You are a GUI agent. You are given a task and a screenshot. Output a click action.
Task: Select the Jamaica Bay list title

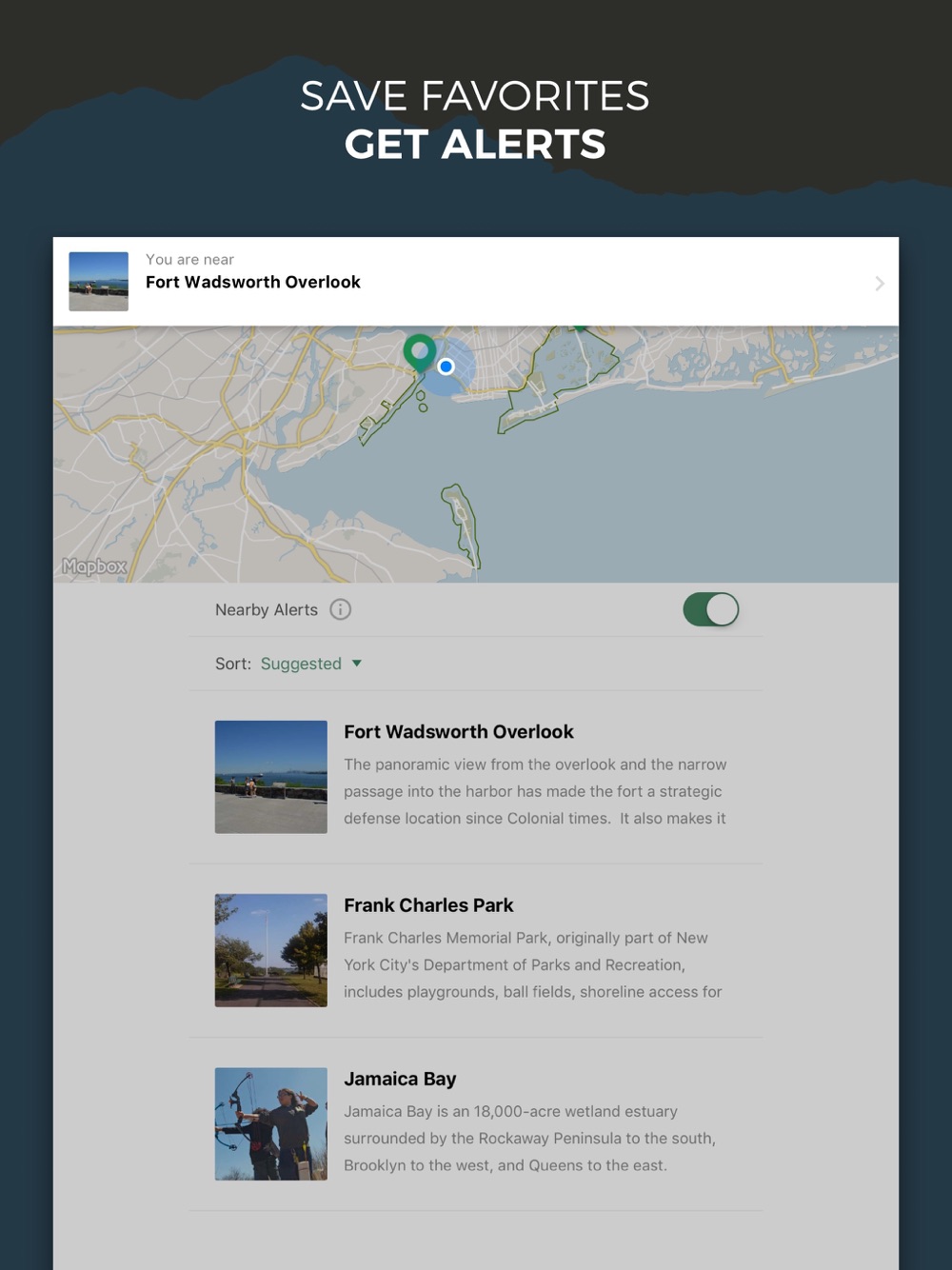click(x=400, y=1079)
